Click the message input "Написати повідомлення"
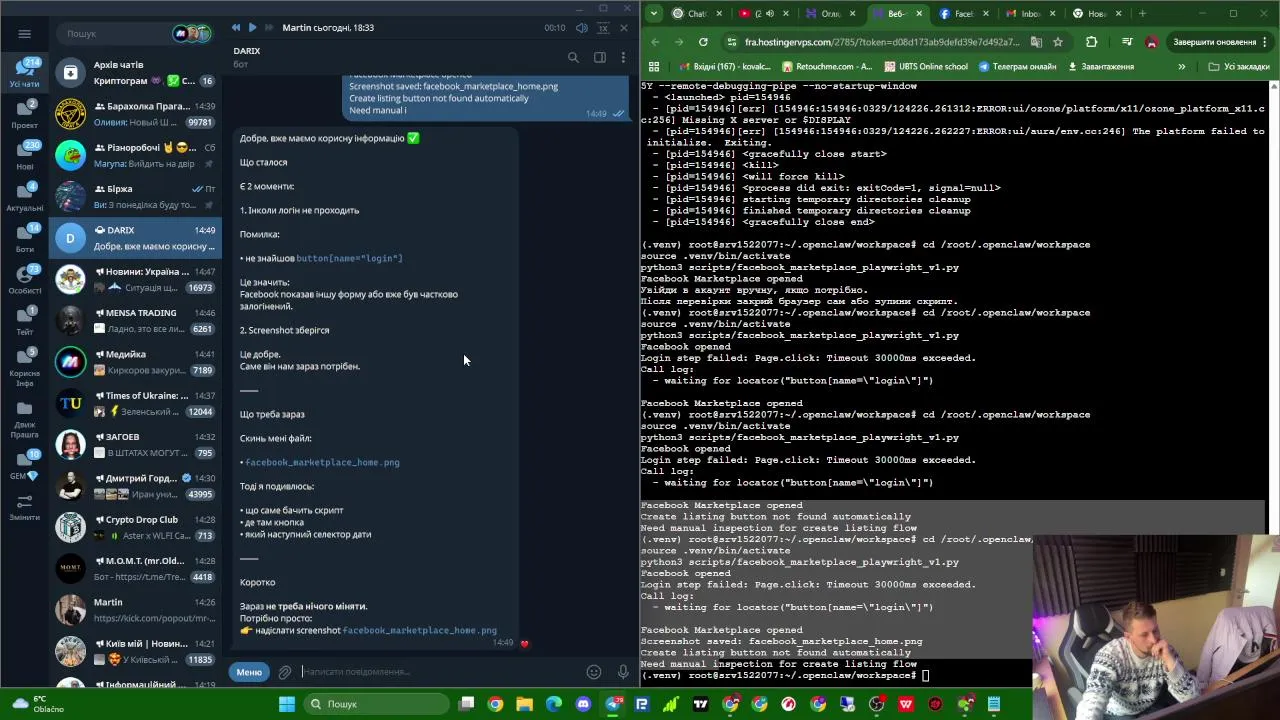The image size is (1280, 720). (440, 672)
